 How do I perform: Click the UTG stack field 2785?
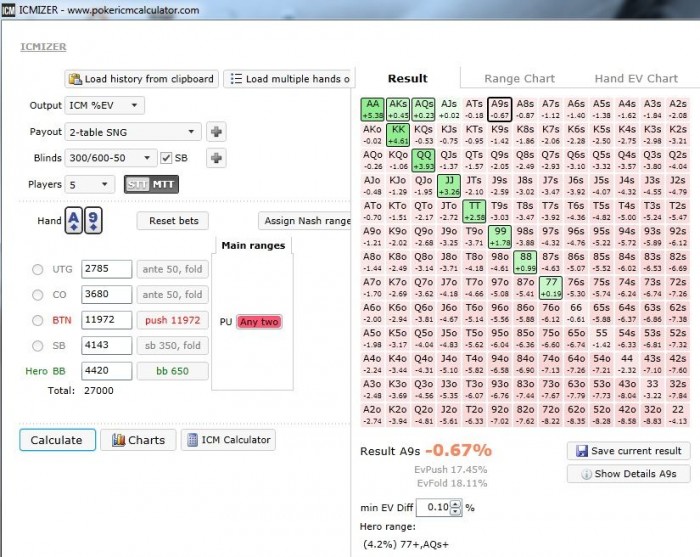[x=106, y=269]
